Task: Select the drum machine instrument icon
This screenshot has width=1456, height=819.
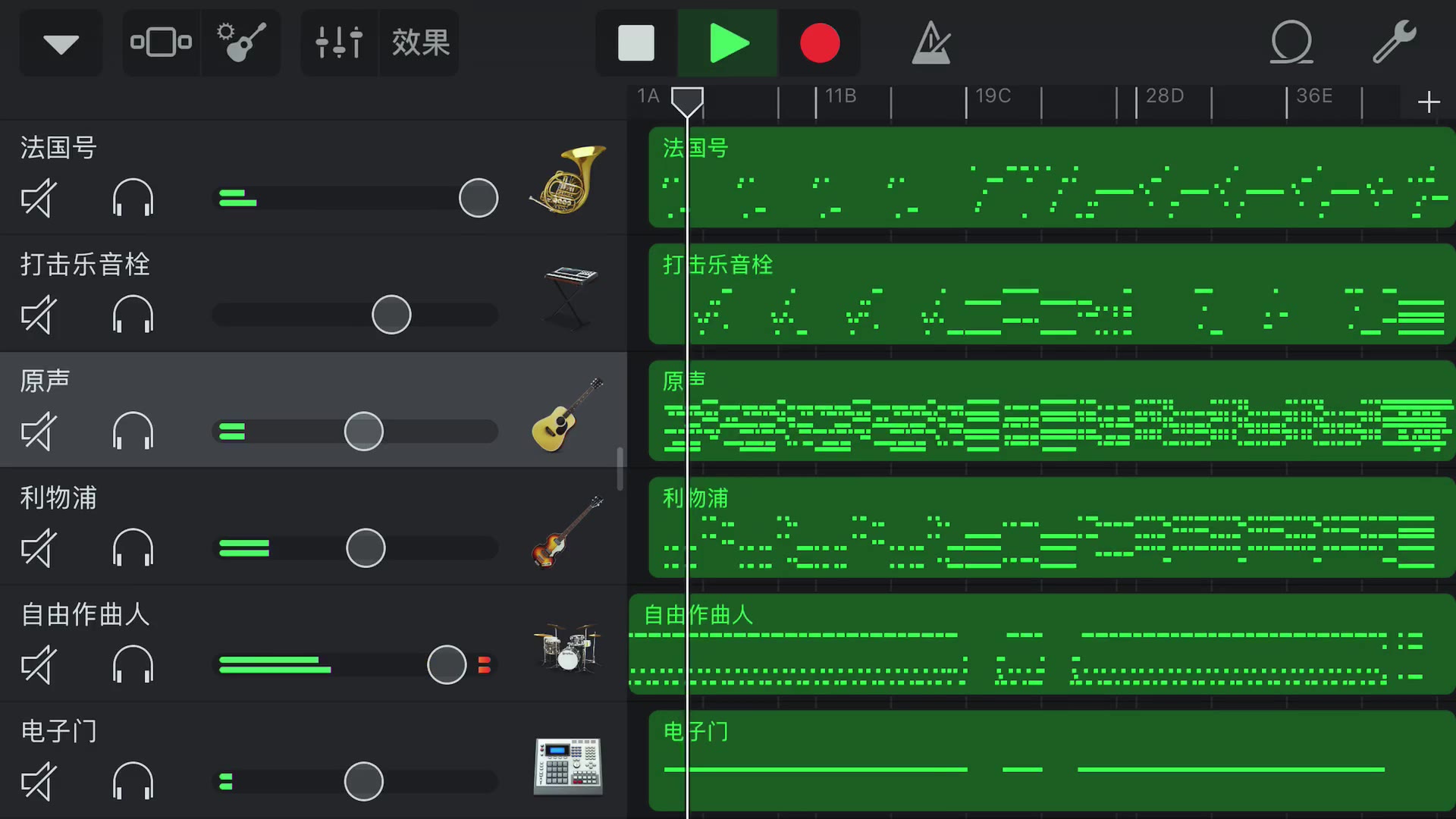Action: (x=568, y=766)
